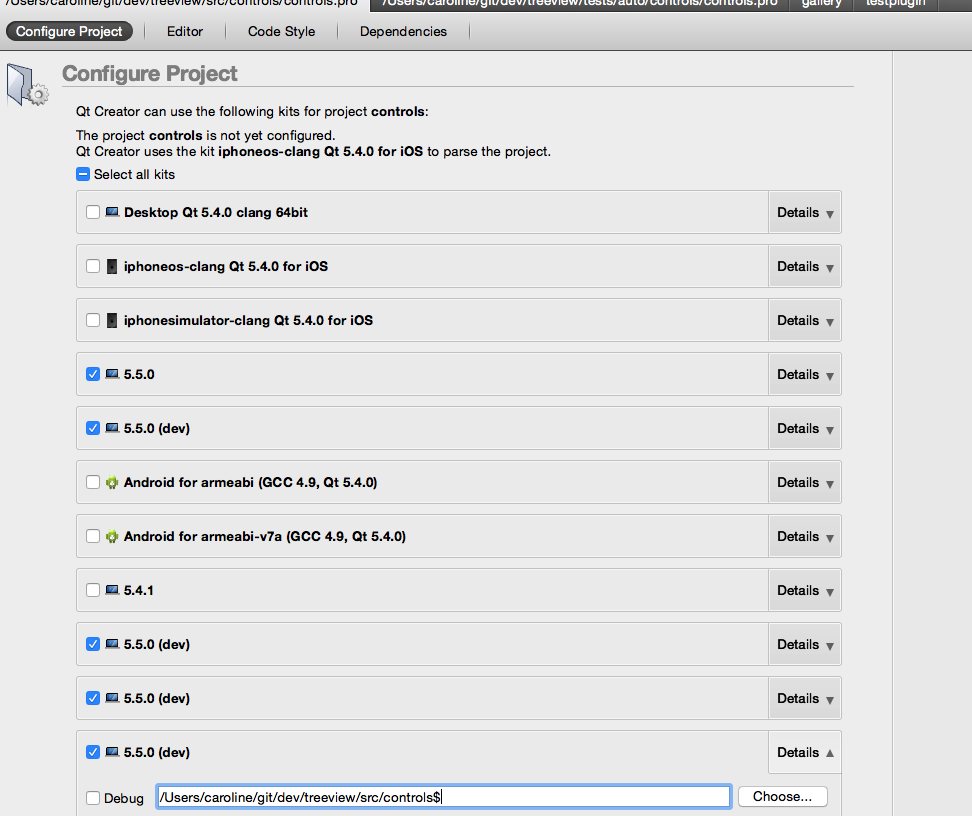Switch to the Editor tab

[x=185, y=32]
